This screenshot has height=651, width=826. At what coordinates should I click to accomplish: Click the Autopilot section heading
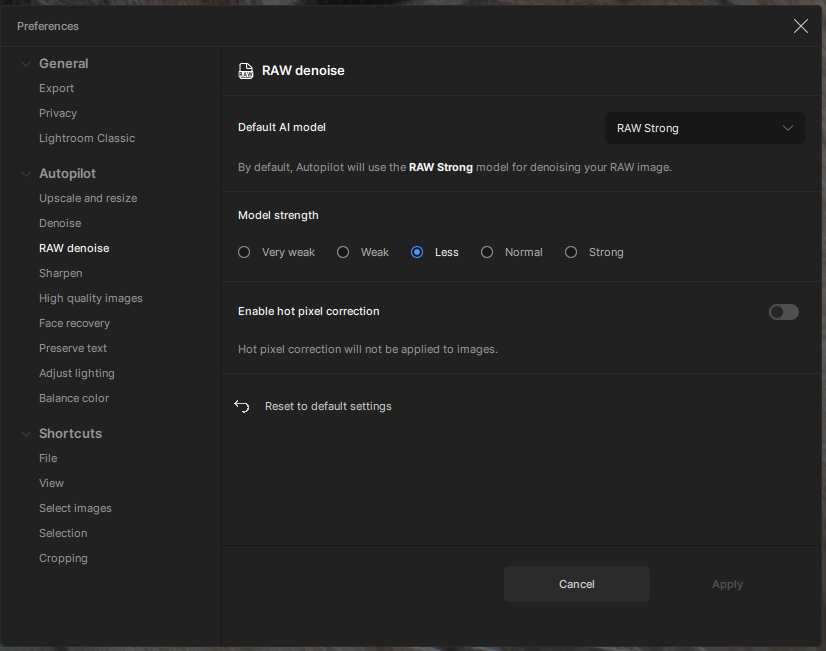coord(67,174)
